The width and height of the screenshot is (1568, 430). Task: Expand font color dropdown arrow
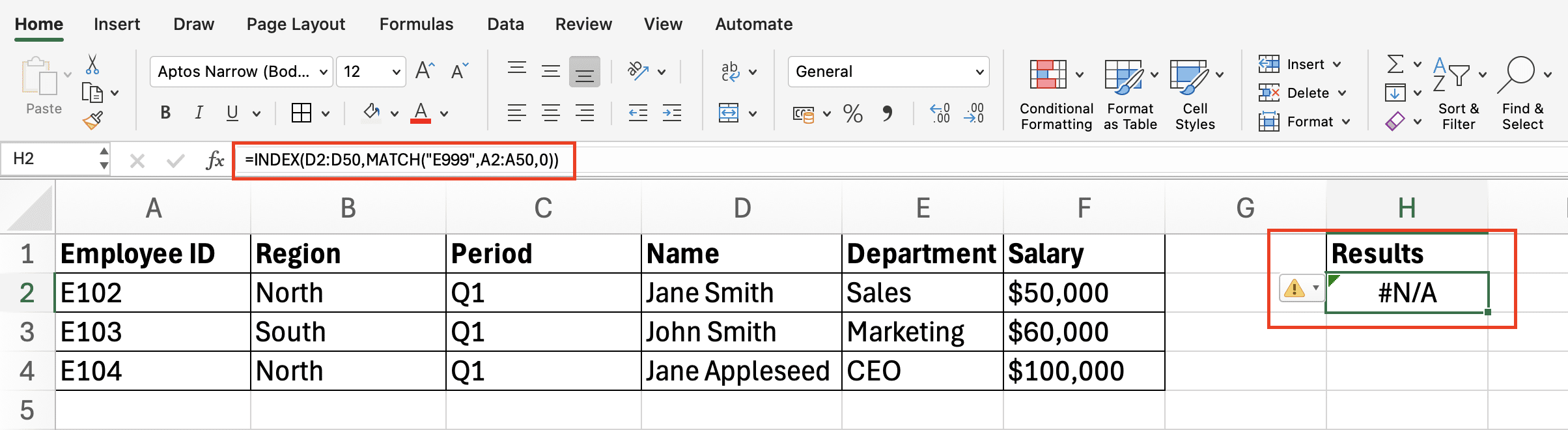(444, 113)
